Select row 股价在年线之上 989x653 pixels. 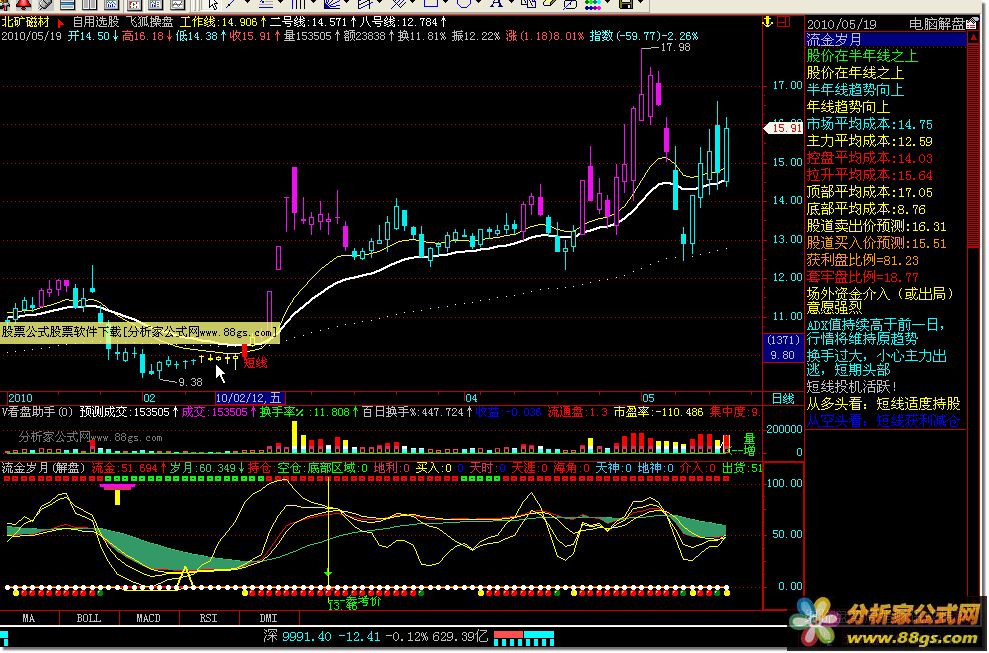pos(855,73)
